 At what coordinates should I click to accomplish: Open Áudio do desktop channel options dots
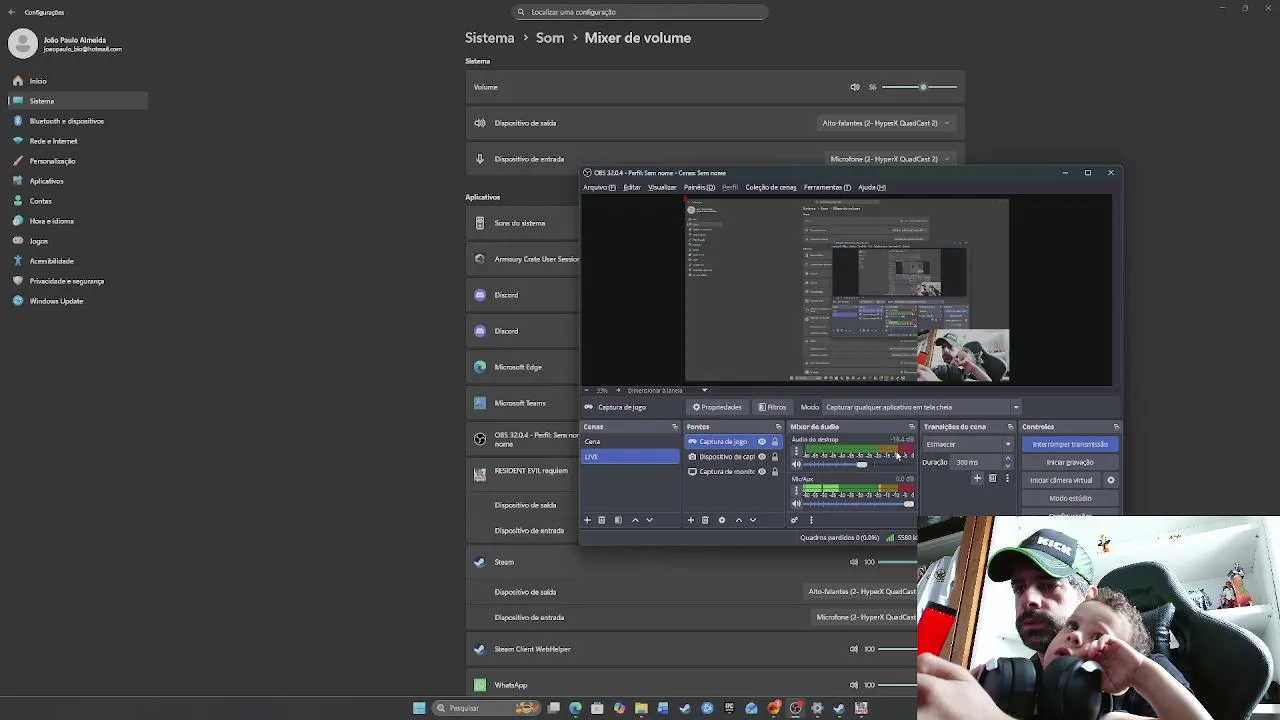click(796, 452)
